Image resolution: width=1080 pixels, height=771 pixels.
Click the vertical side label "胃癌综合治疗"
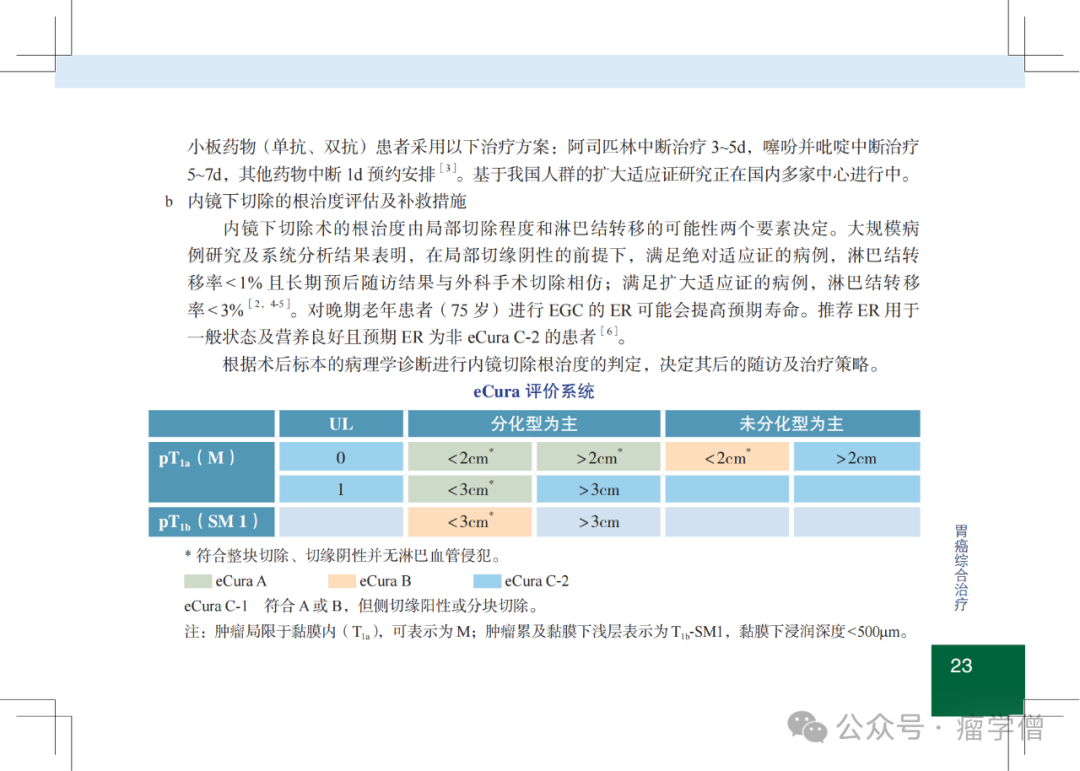(961, 568)
